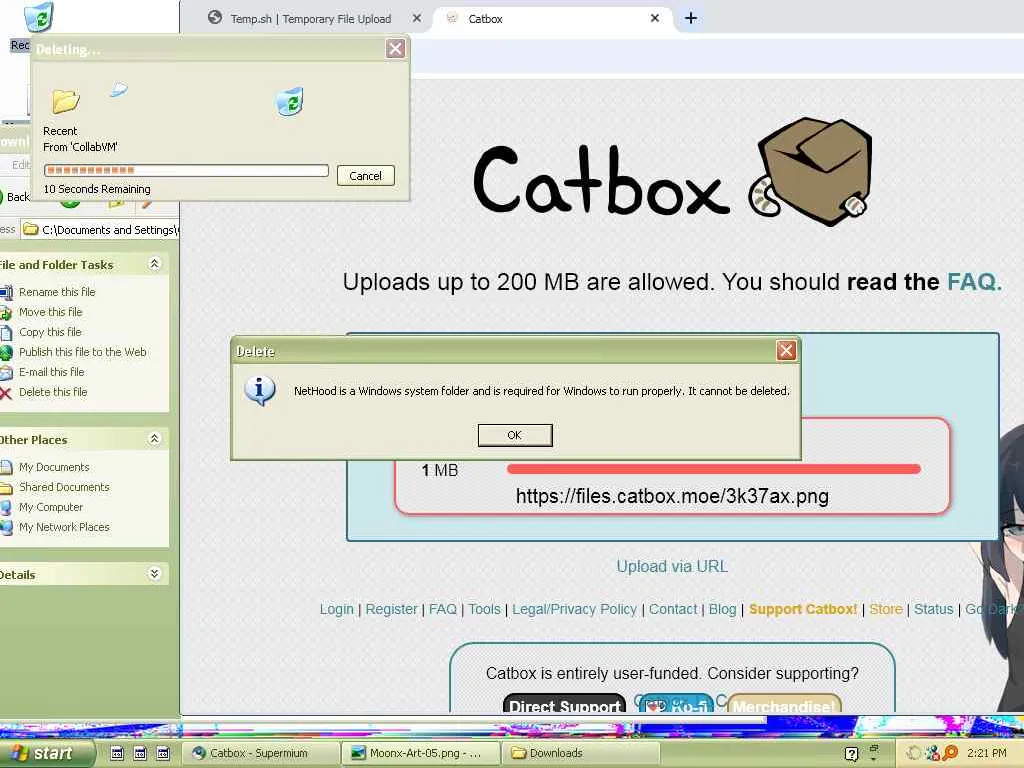
Task: Open My Documents in Other Places
Action: 54,467
